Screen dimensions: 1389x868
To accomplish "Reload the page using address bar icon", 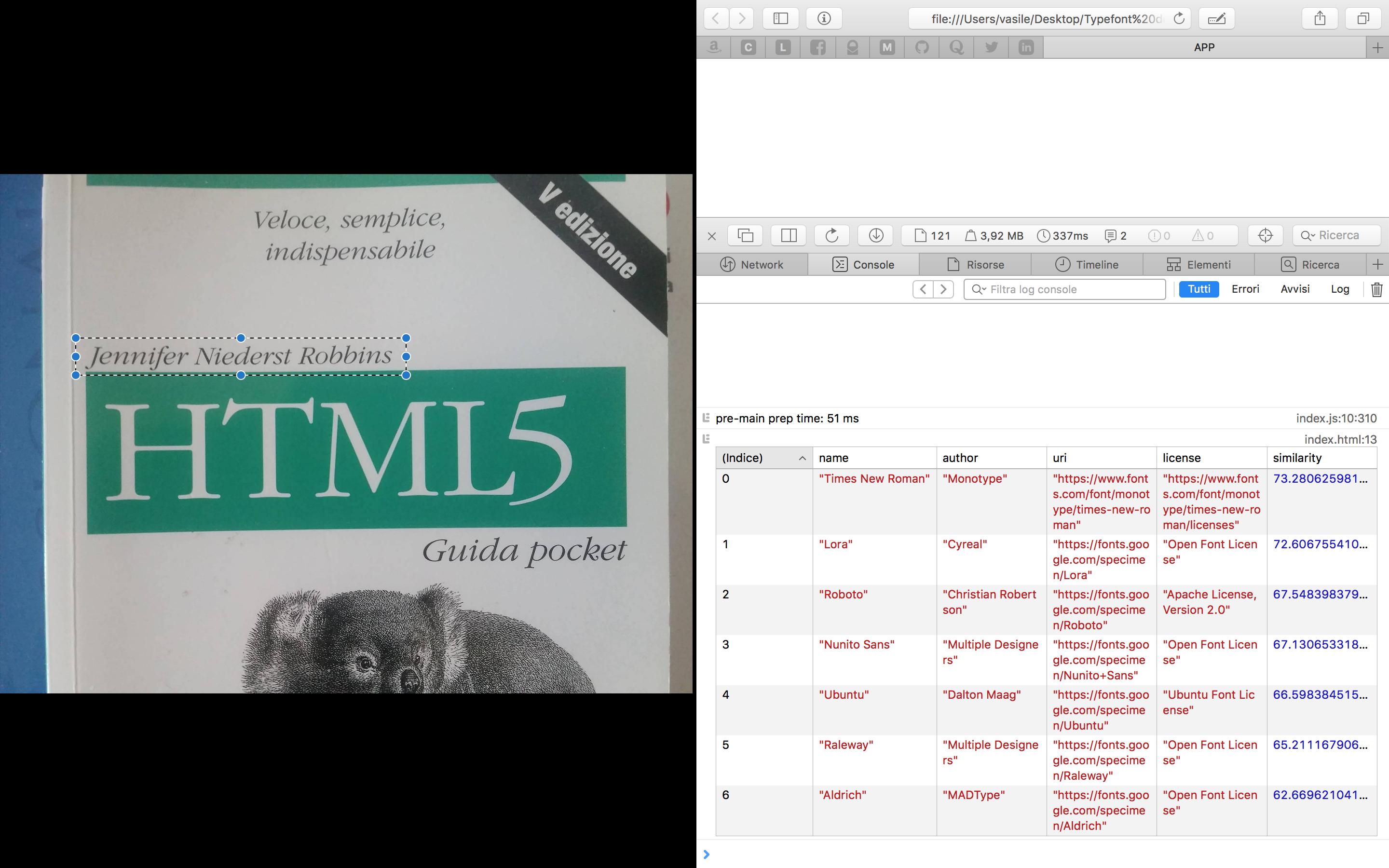I will [1179, 18].
